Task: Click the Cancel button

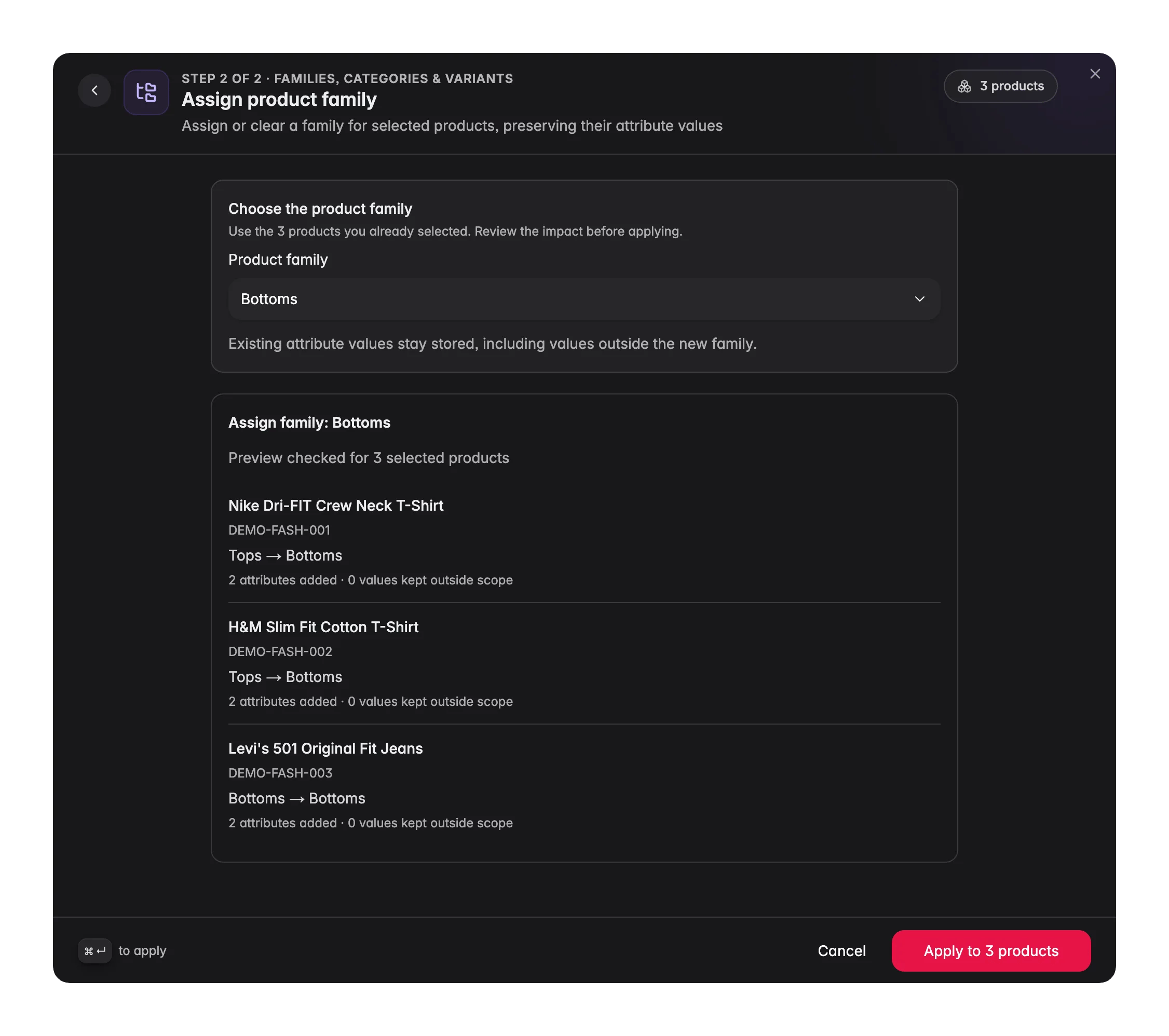Action: pos(841,951)
